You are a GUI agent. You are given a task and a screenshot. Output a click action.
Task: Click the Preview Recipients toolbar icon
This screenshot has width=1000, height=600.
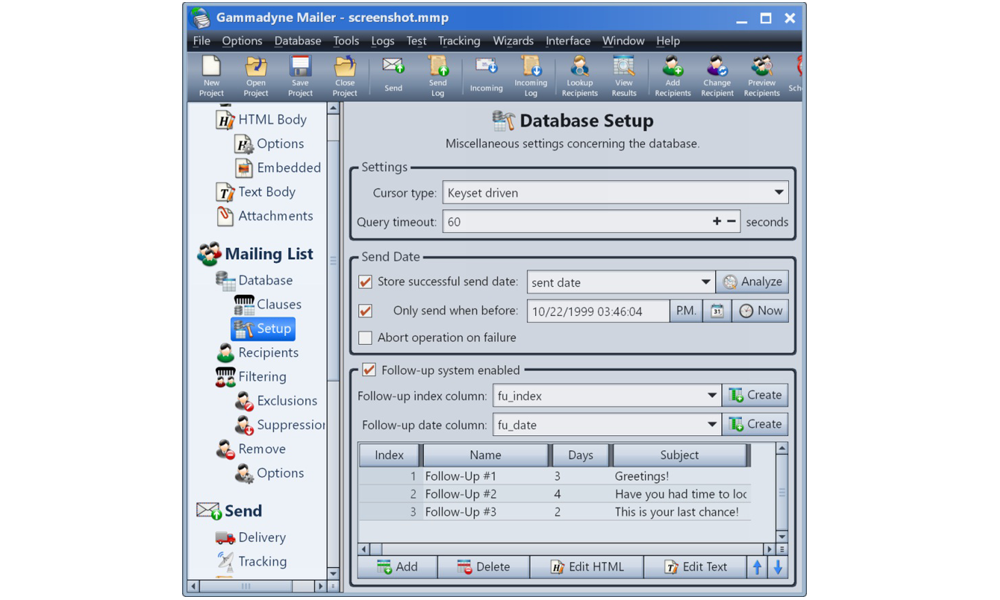[x=761, y=76]
